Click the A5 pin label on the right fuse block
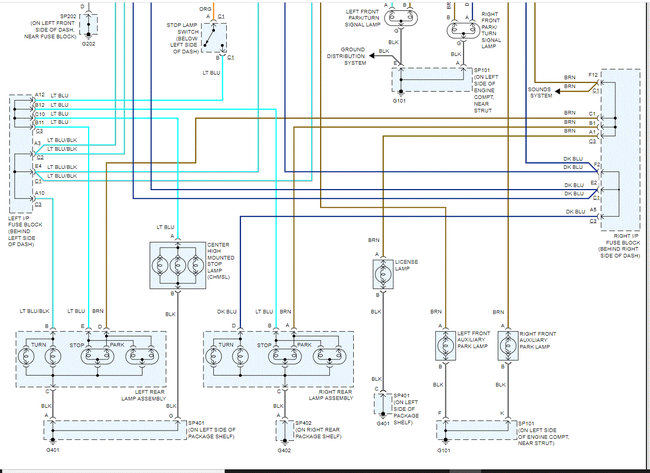The width and height of the screenshot is (650, 473). (593, 210)
